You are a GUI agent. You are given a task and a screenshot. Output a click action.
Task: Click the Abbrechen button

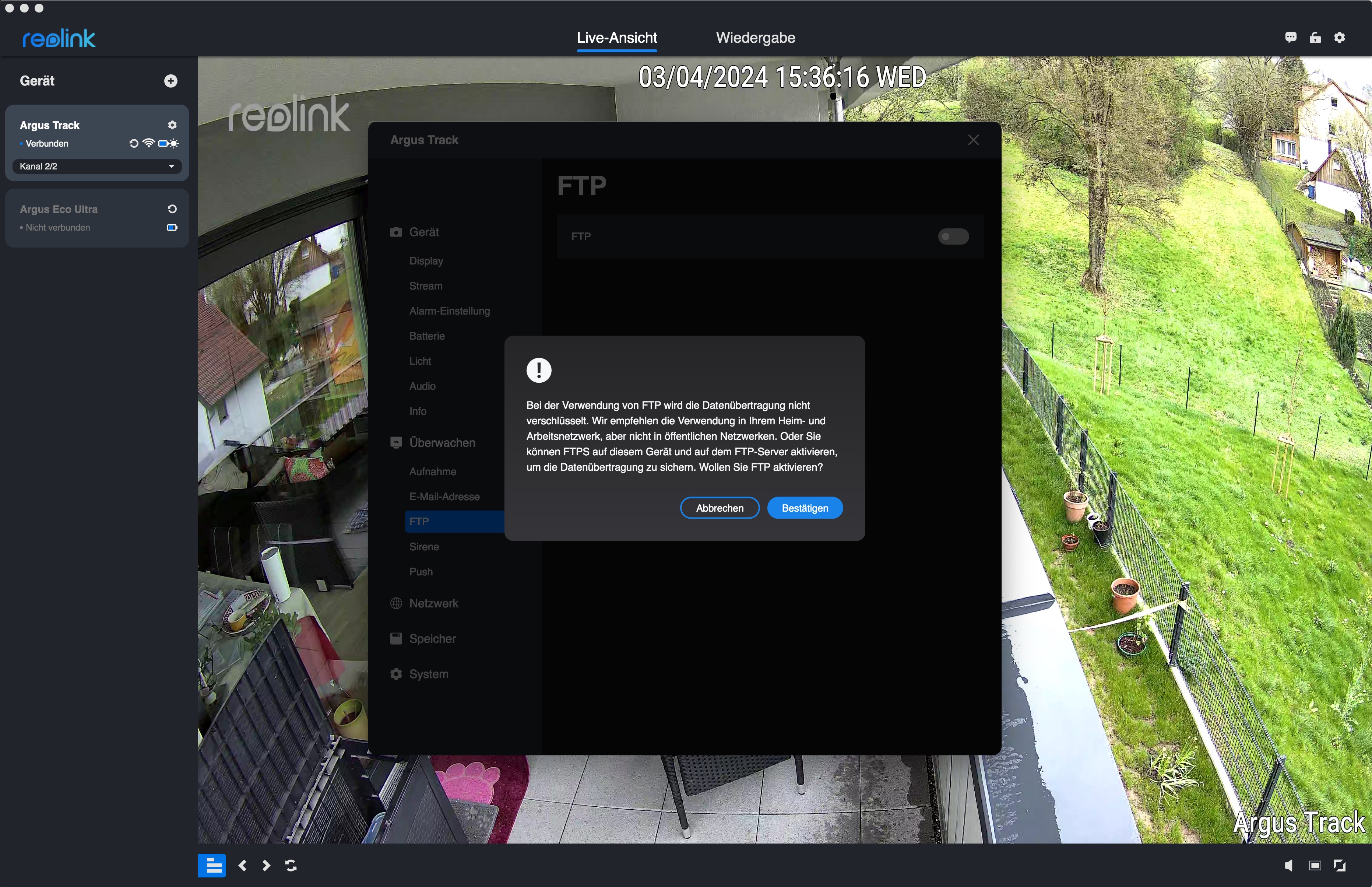pos(719,508)
